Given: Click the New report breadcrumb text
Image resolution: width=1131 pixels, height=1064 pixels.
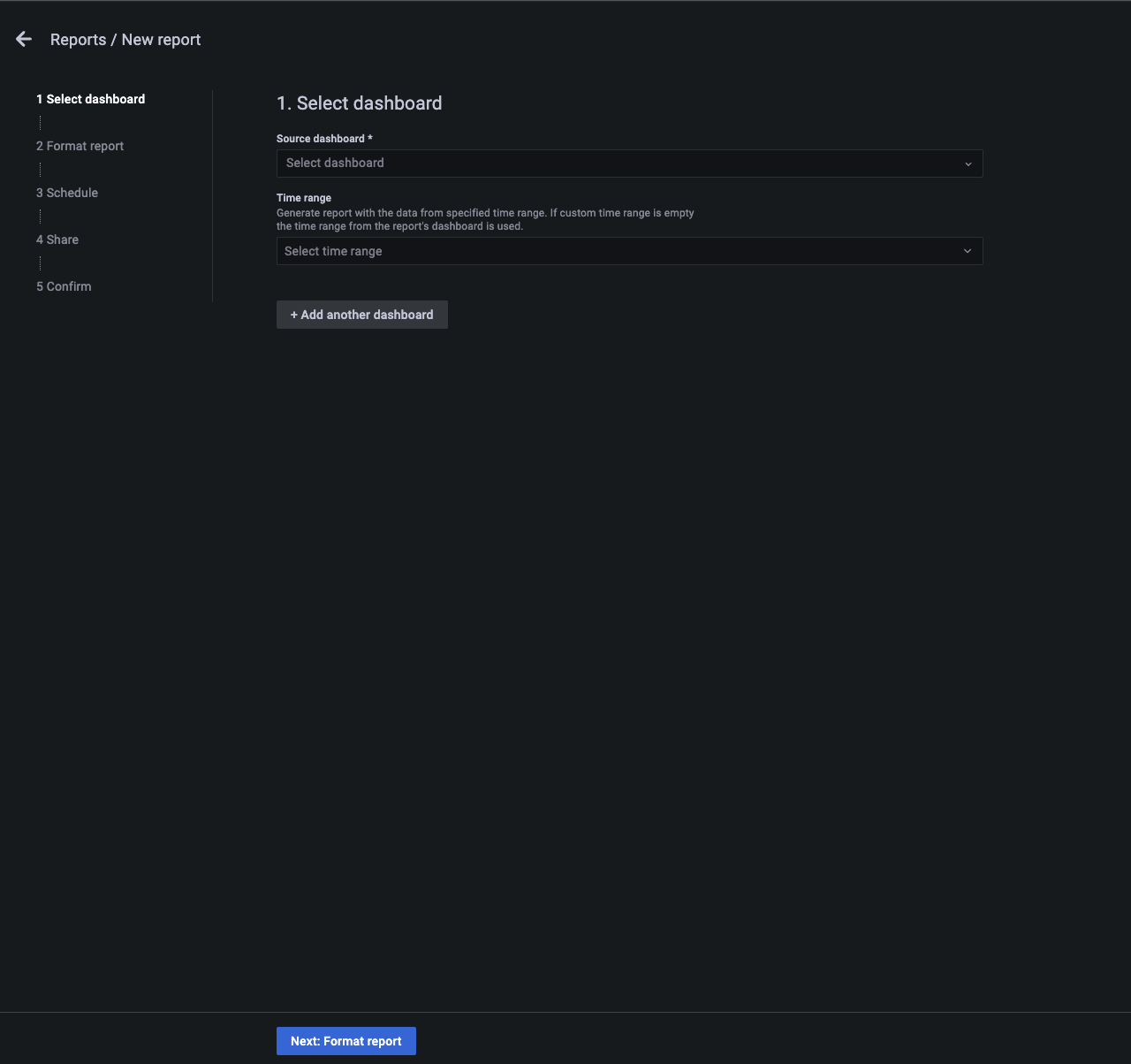Looking at the screenshot, I should 161,40.
